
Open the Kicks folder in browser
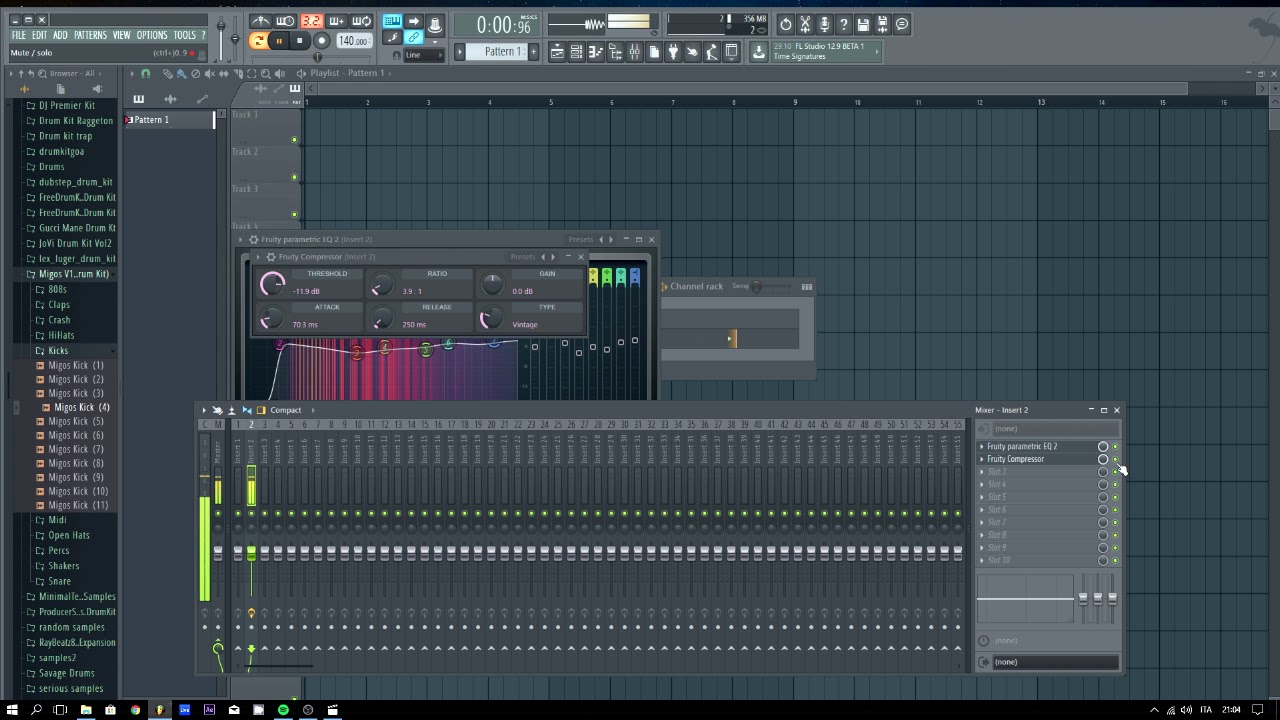point(58,351)
